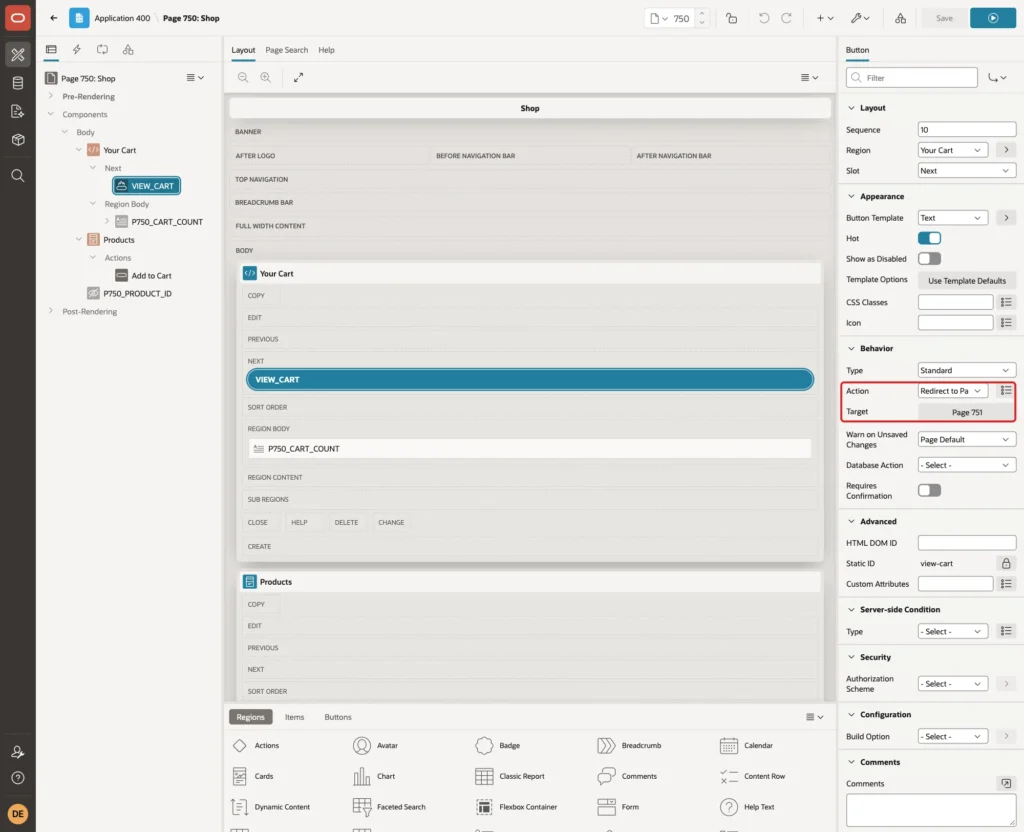This screenshot has height=832, width=1024.
Task: Select the Buttons gallery tab
Action: (338, 717)
